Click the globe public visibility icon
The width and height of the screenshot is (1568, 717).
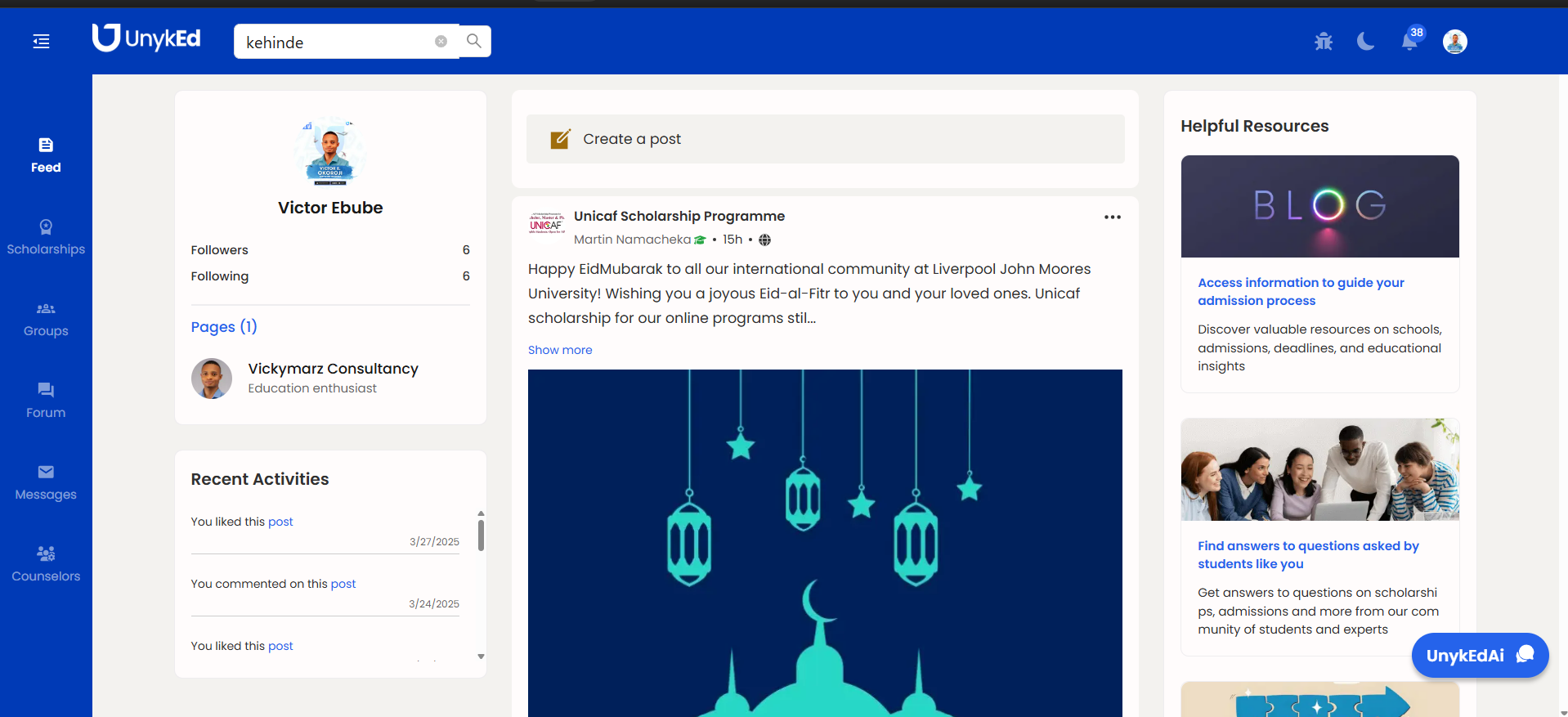pos(764,240)
